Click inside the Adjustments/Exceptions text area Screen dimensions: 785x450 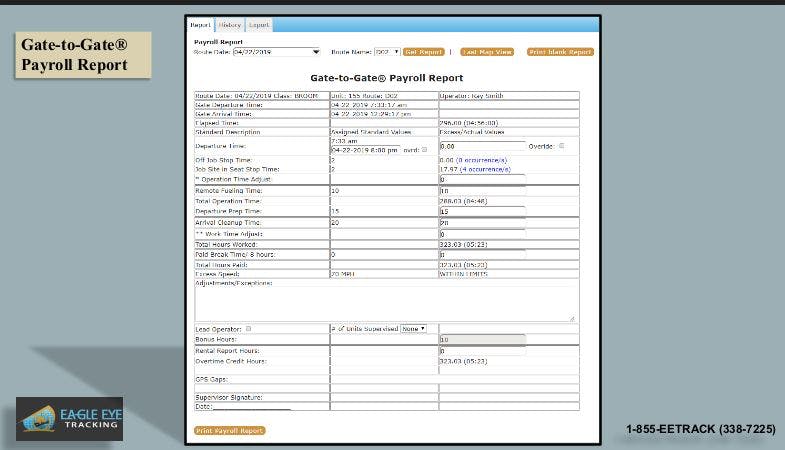384,304
